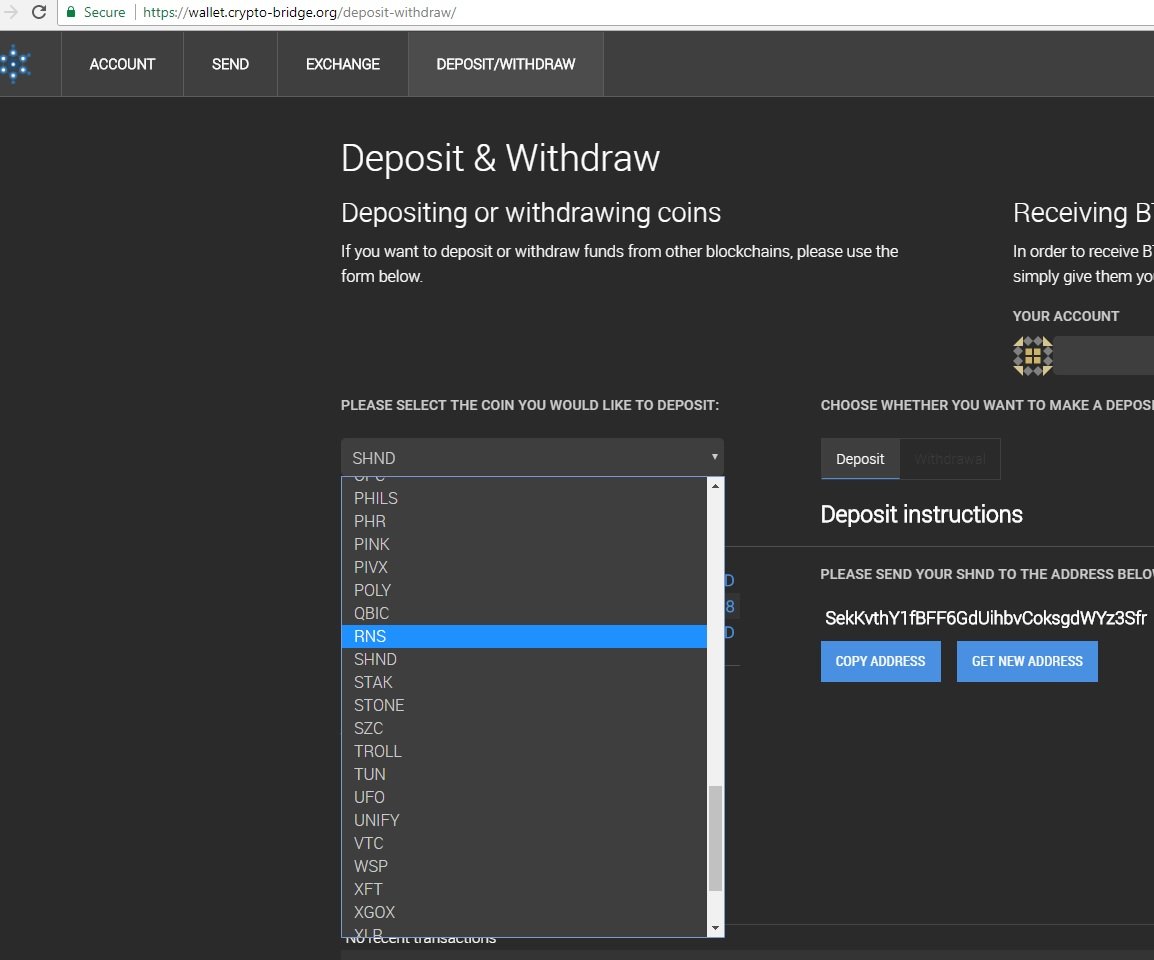Toggle the SHND coin select dropdown

point(532,457)
